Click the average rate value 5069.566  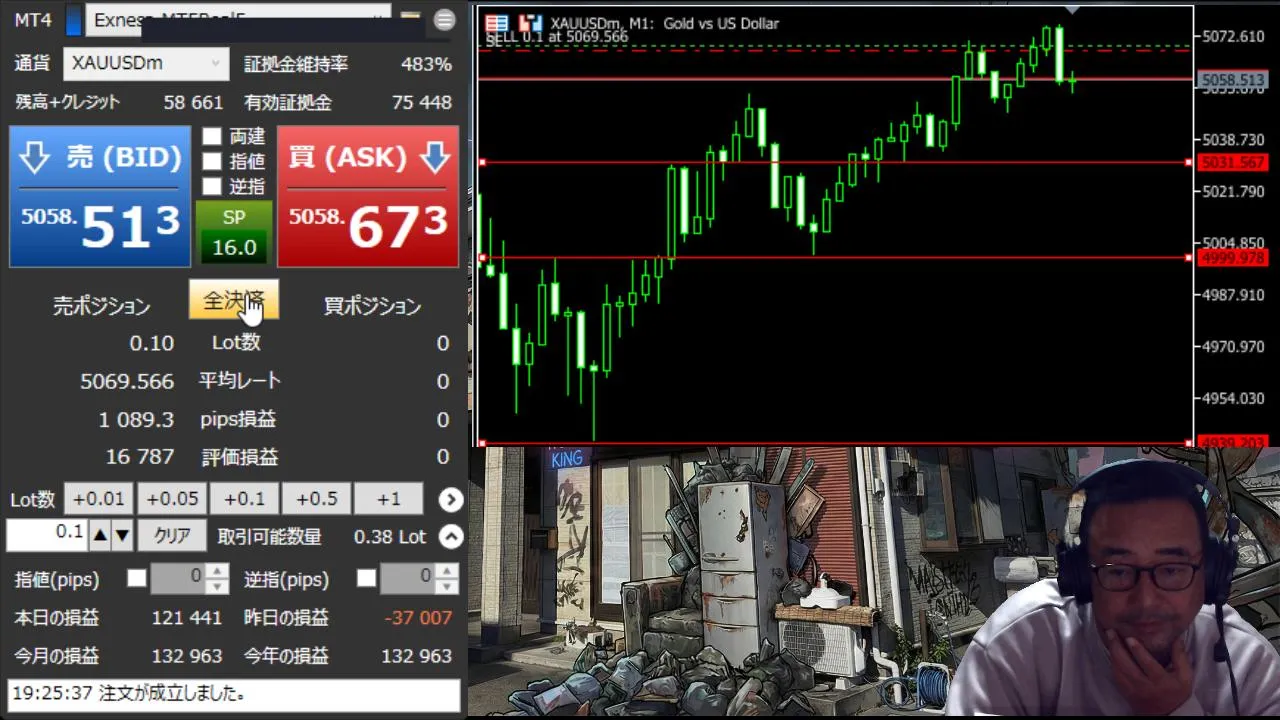pos(127,381)
